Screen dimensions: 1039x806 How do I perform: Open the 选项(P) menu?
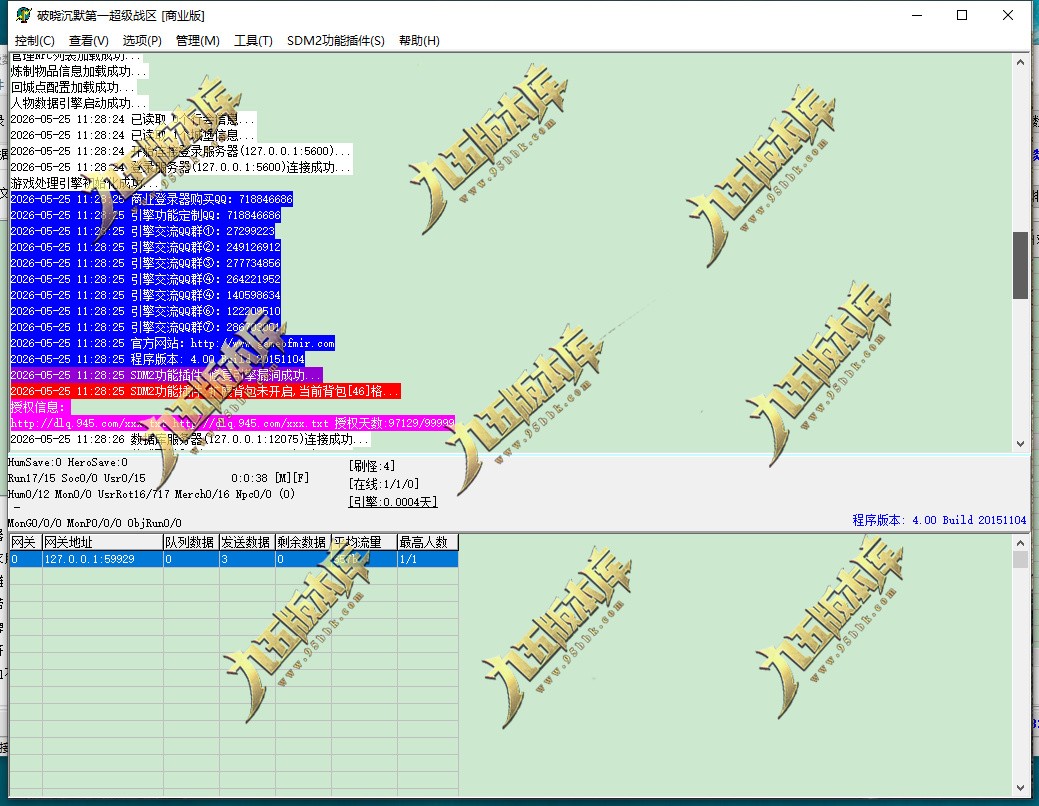point(142,40)
